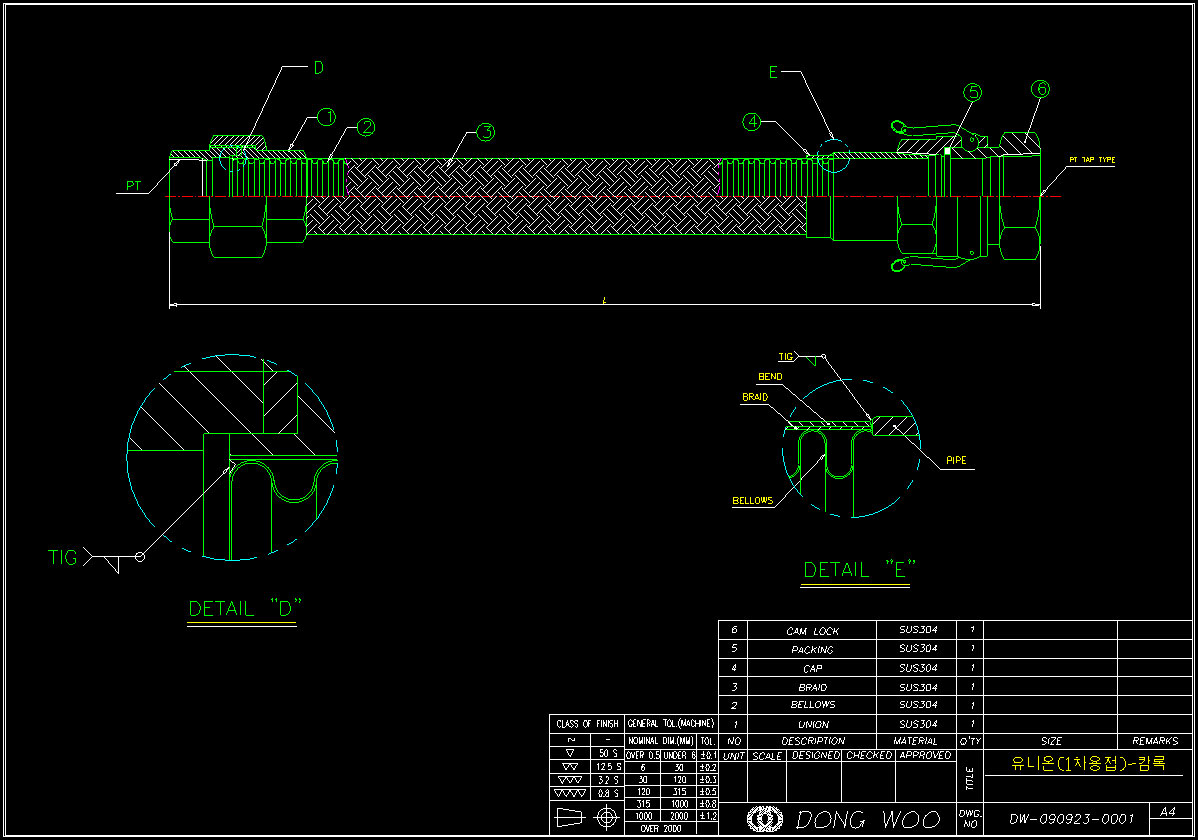Screen dimensions: 1198x840
Task: Select the projection symbol with crosshair circle
Action: click(605, 818)
